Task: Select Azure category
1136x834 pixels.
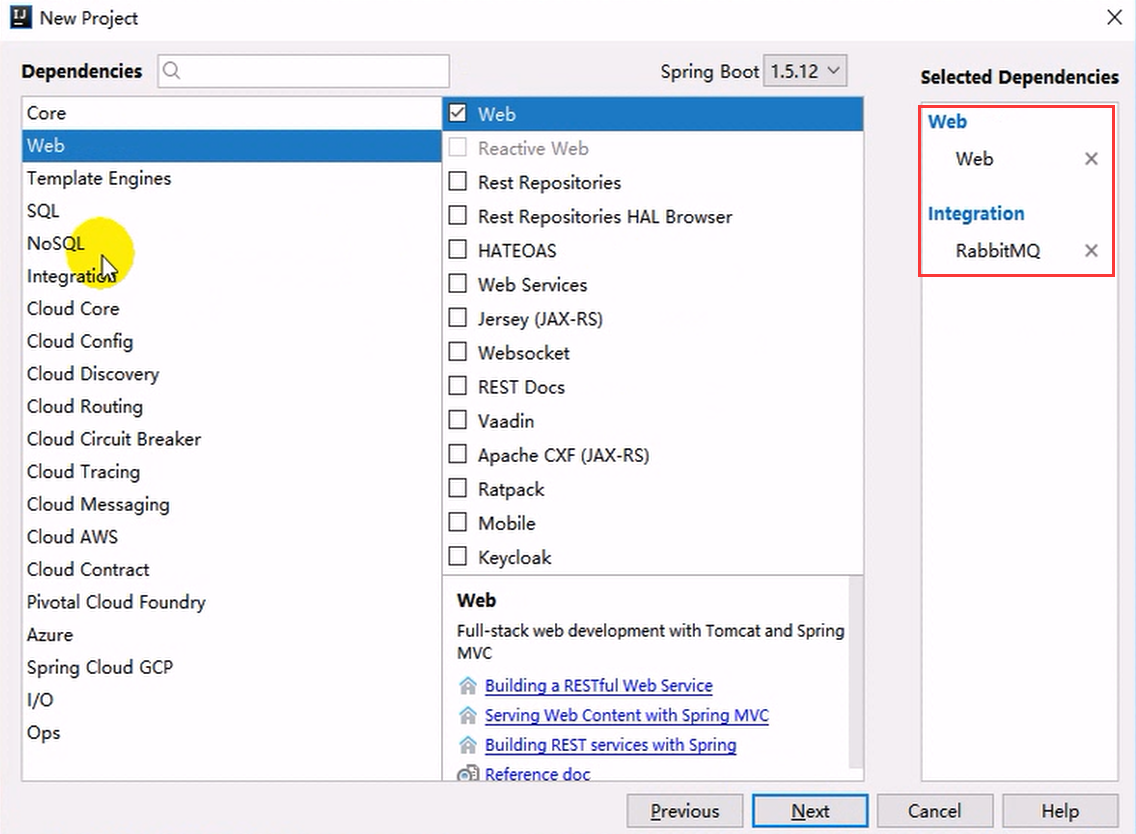Action: pyautogui.click(x=231, y=635)
